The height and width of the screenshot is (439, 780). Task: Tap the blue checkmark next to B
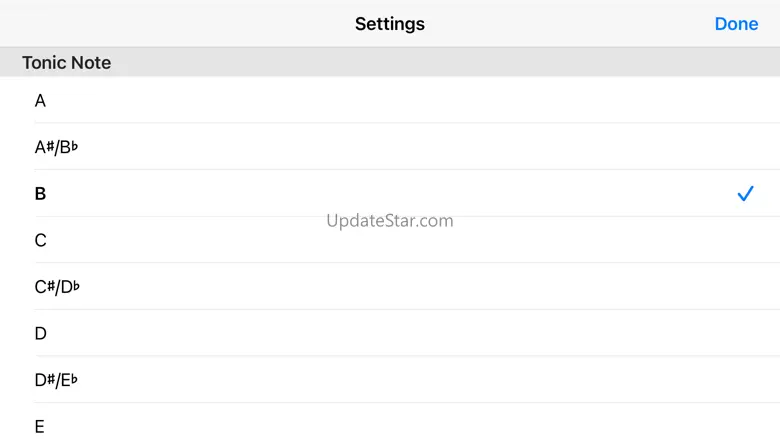[x=745, y=193]
